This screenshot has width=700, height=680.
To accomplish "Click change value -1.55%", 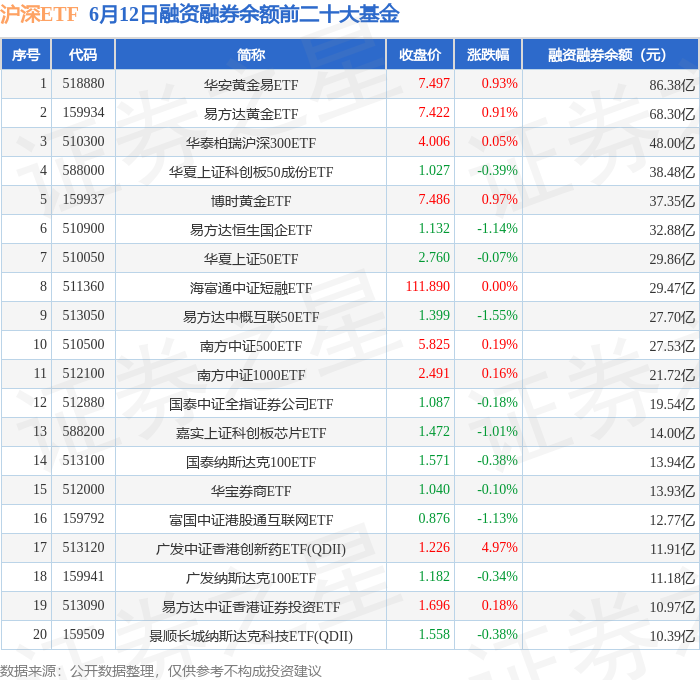I will tap(497, 316).
